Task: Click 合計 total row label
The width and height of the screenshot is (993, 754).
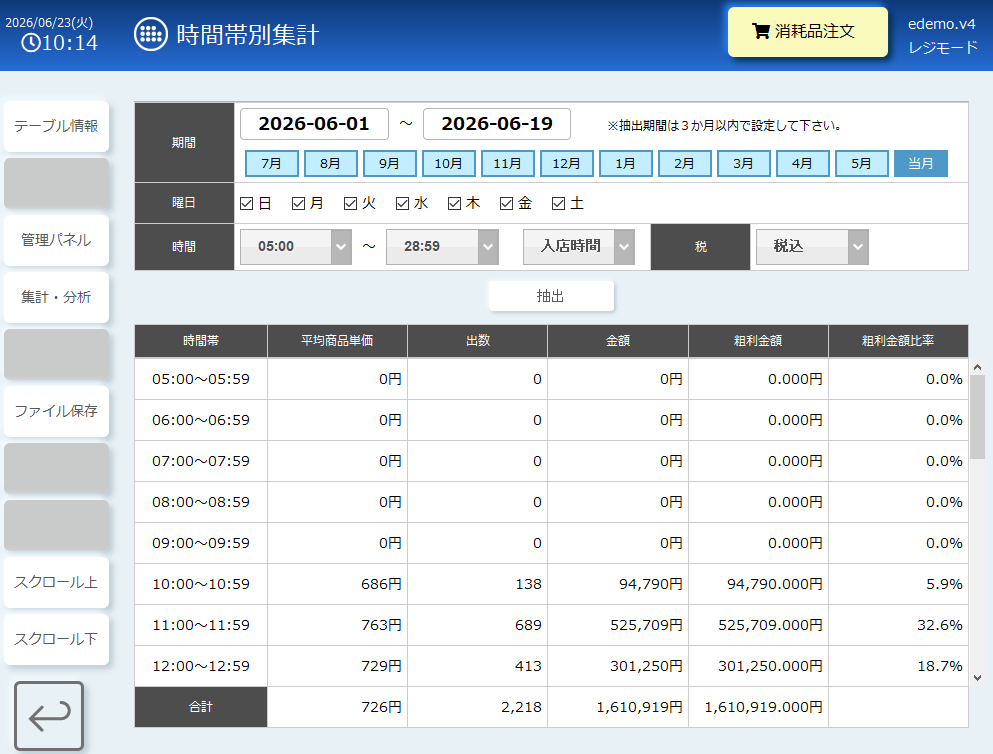Action: tap(201, 707)
